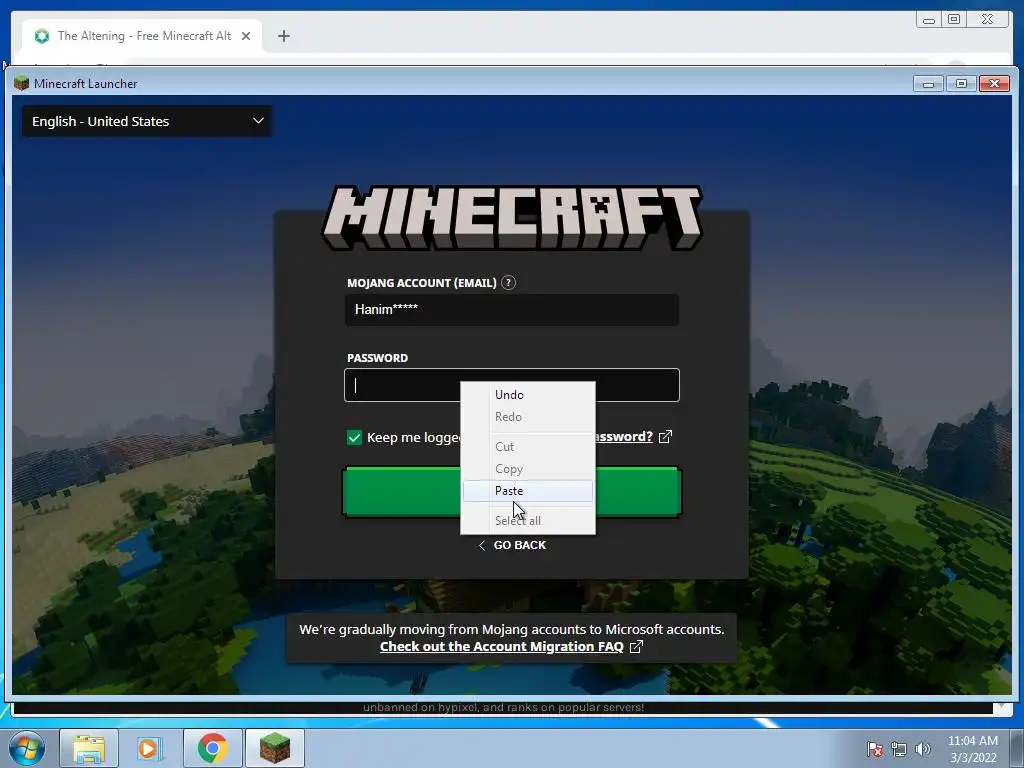Switch to Chrome from the taskbar
Screen dimensions: 1024x768
tap(213, 748)
